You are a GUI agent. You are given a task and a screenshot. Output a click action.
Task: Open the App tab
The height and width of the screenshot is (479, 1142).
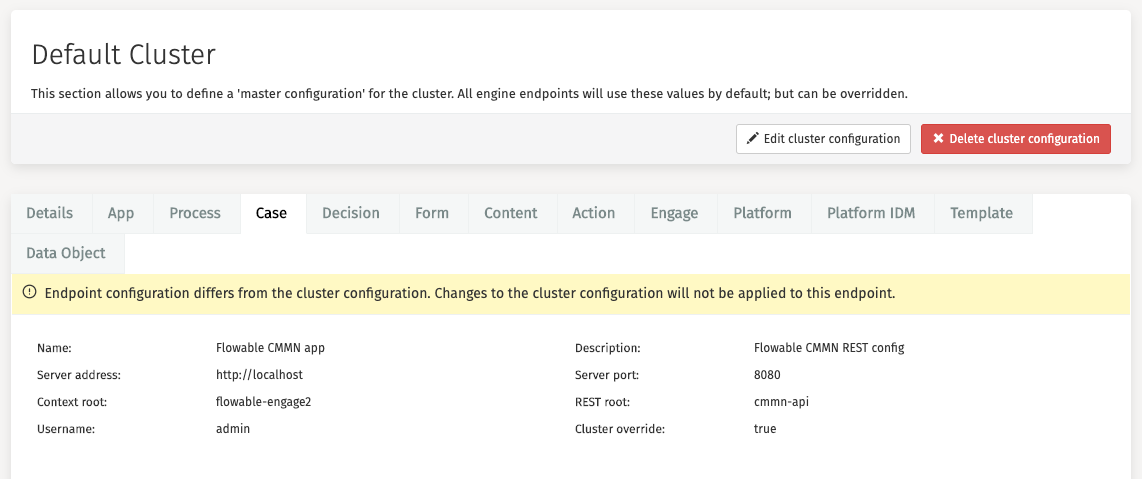point(121,213)
